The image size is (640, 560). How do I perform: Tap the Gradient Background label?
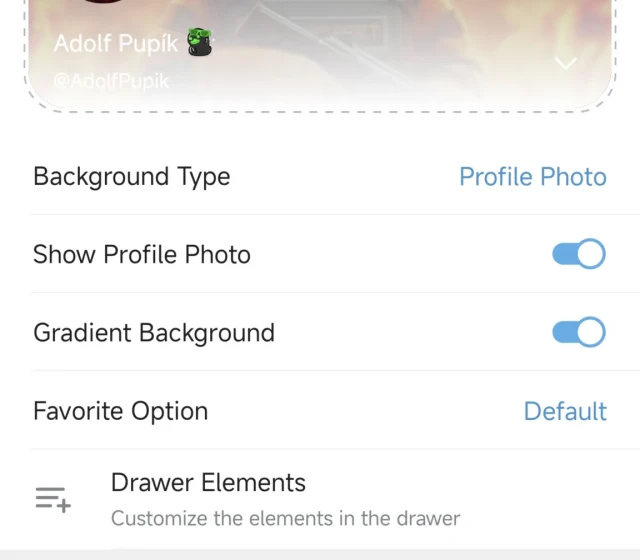154,333
